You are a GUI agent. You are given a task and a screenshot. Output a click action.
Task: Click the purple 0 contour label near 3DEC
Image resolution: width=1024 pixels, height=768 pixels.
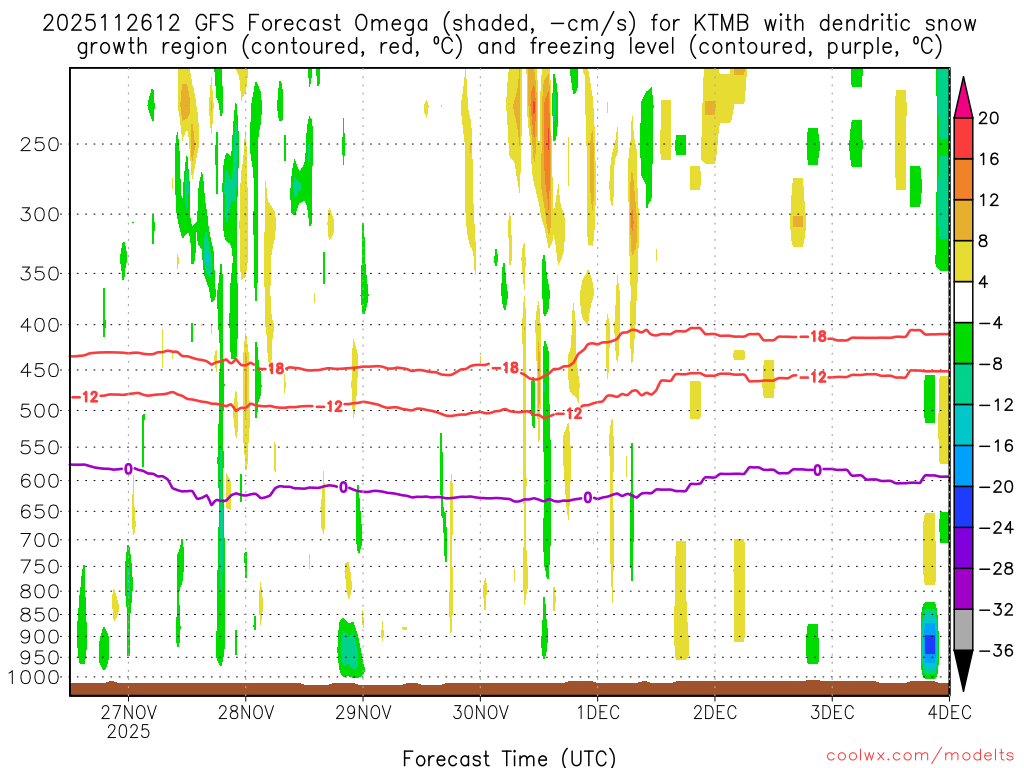[x=817, y=470]
